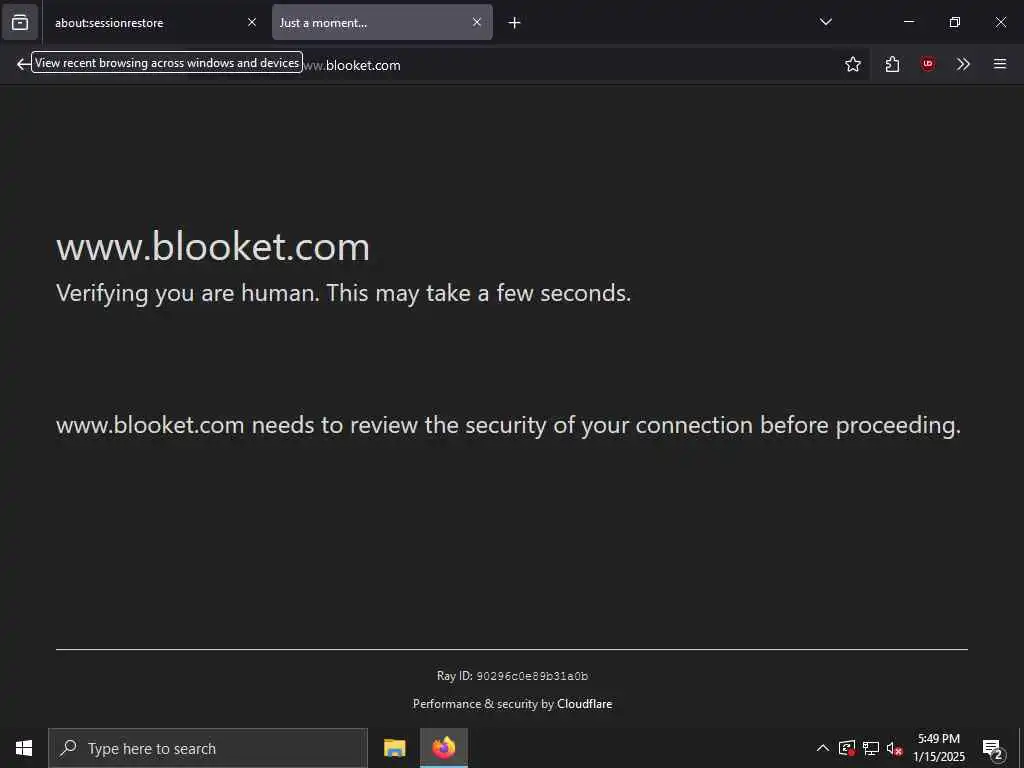Open a new tab with plus button

coord(514,22)
